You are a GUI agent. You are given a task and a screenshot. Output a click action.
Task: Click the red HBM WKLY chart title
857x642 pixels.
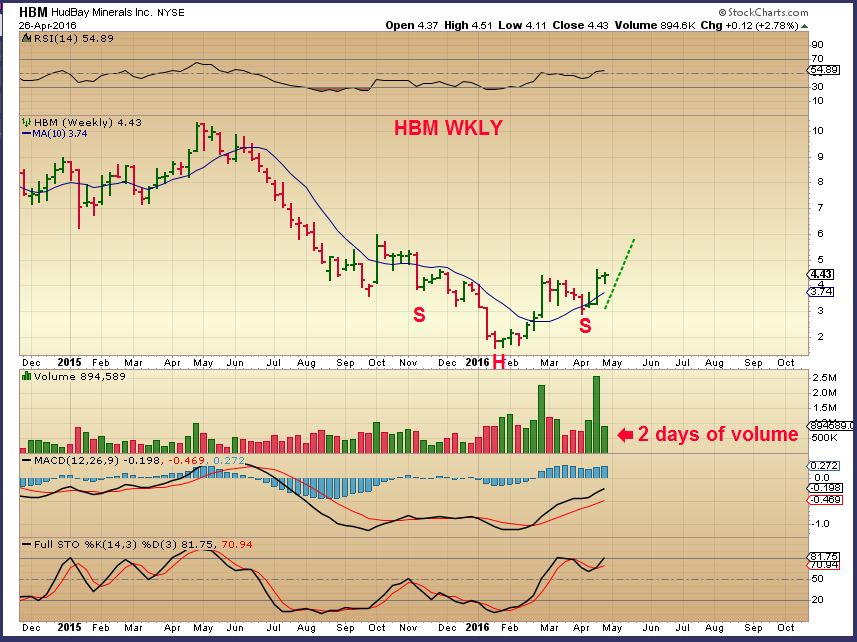pos(448,128)
